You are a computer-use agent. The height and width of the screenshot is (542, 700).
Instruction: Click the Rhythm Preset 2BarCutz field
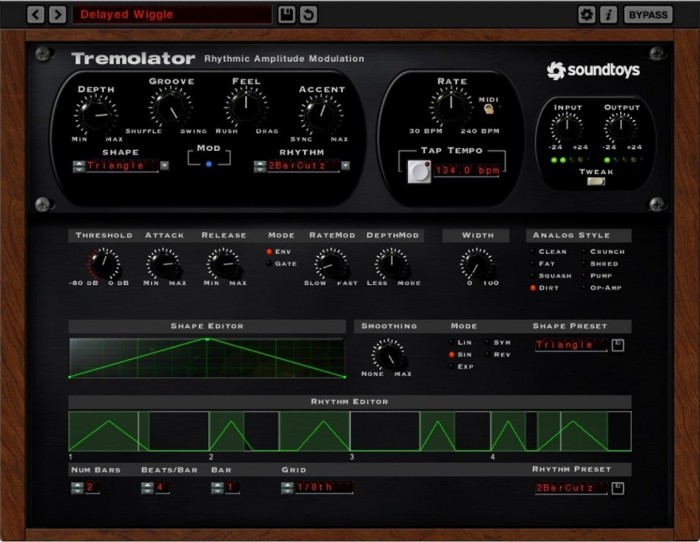coord(571,488)
